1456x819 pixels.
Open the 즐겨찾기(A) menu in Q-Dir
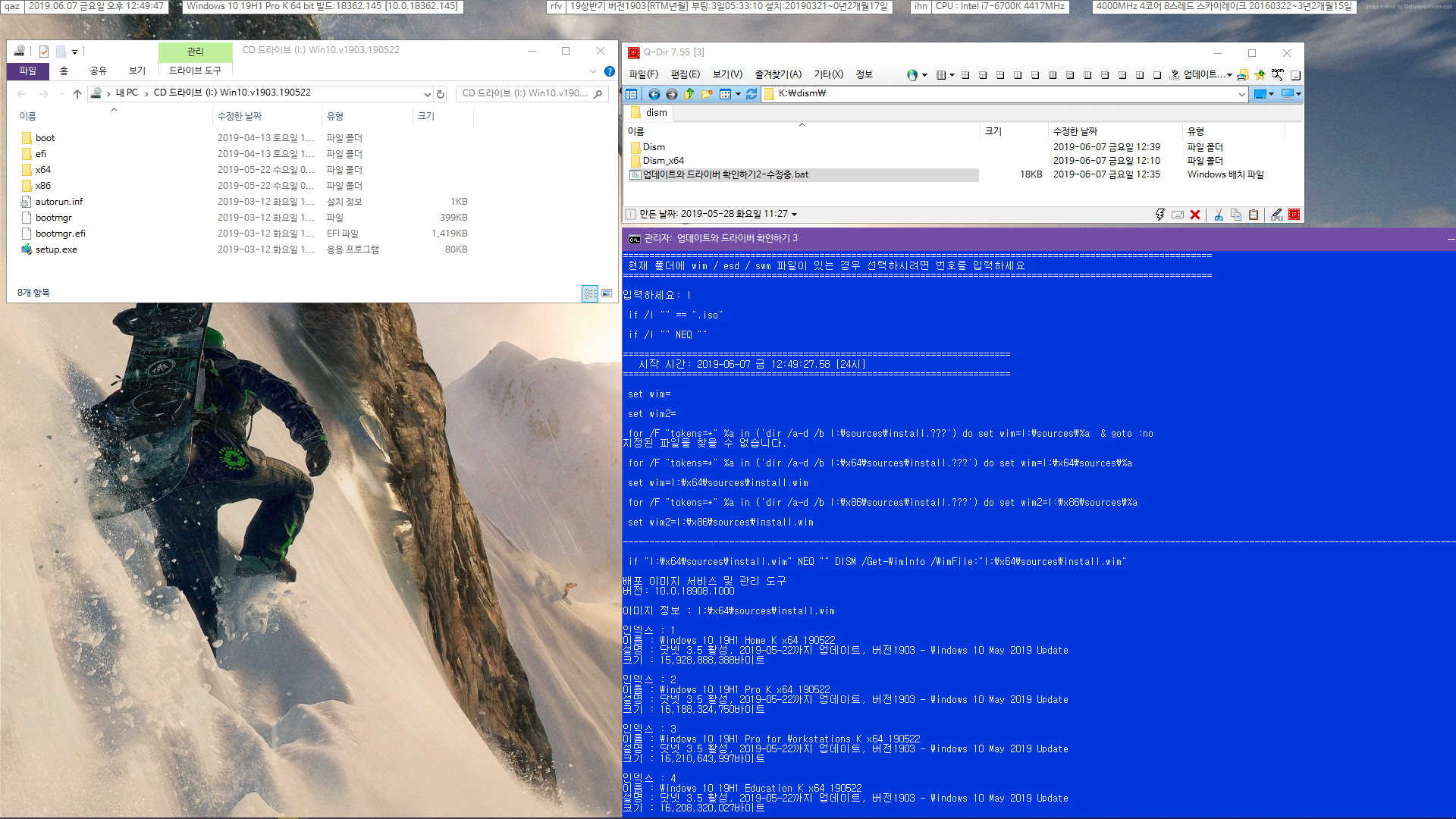pos(778,74)
